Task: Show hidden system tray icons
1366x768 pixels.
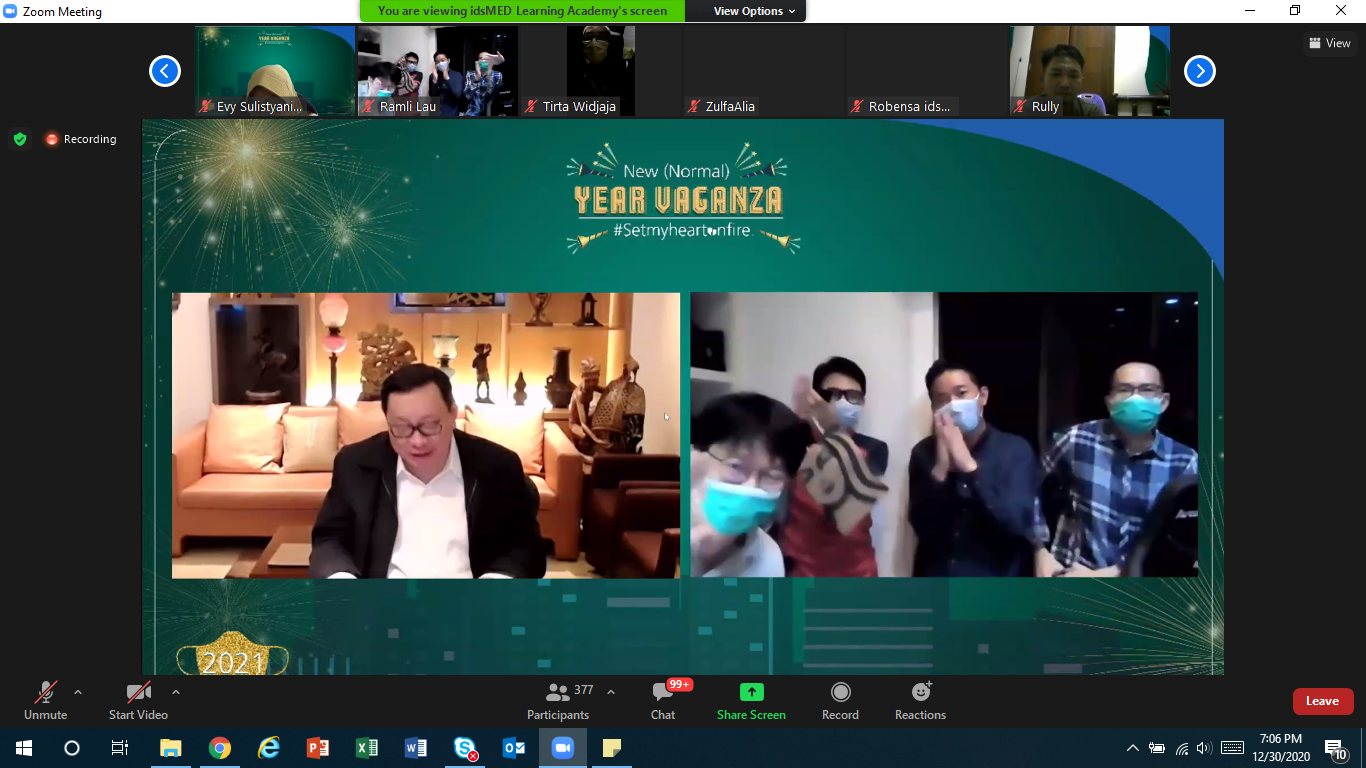Action: tap(1133, 747)
